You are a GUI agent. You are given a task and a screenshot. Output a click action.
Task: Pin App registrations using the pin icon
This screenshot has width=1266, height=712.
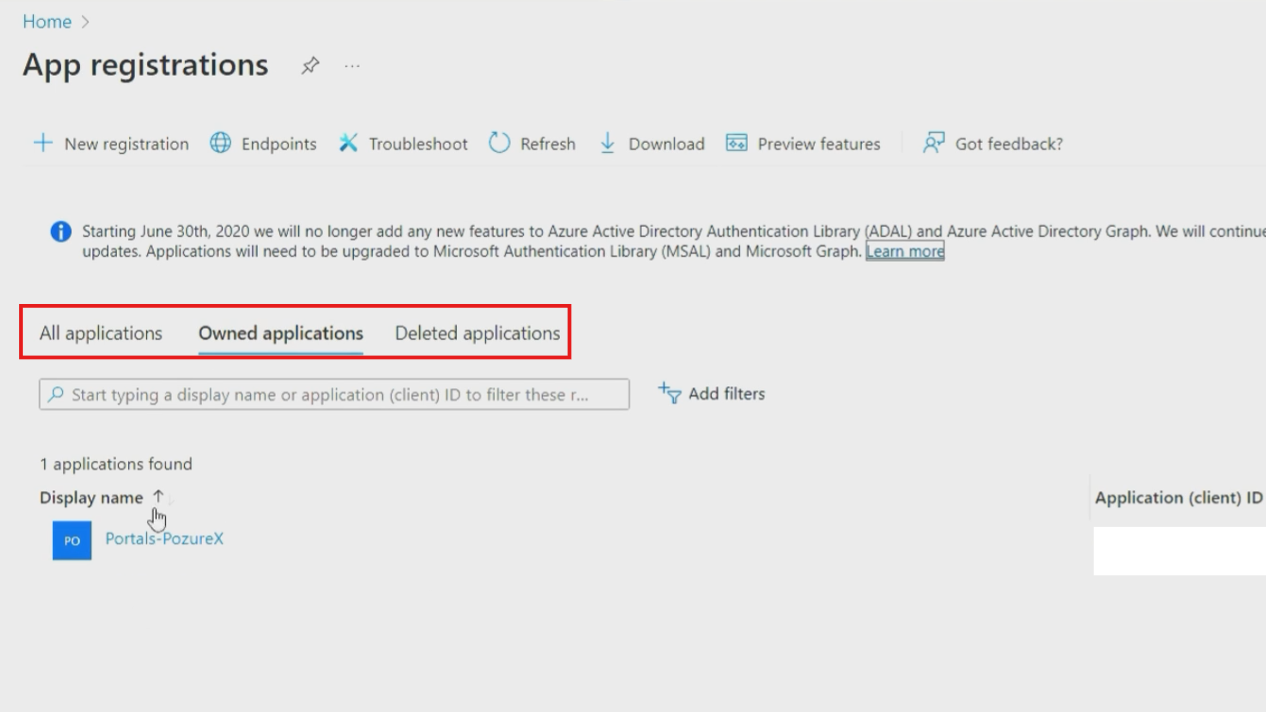pos(310,66)
